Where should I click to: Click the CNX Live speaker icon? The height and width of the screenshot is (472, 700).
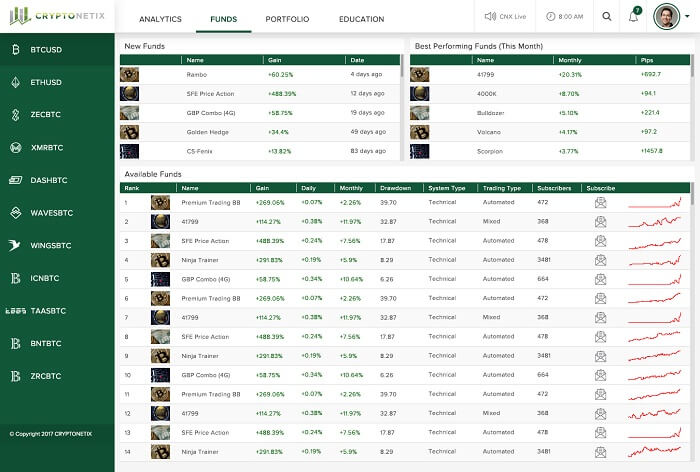click(490, 17)
